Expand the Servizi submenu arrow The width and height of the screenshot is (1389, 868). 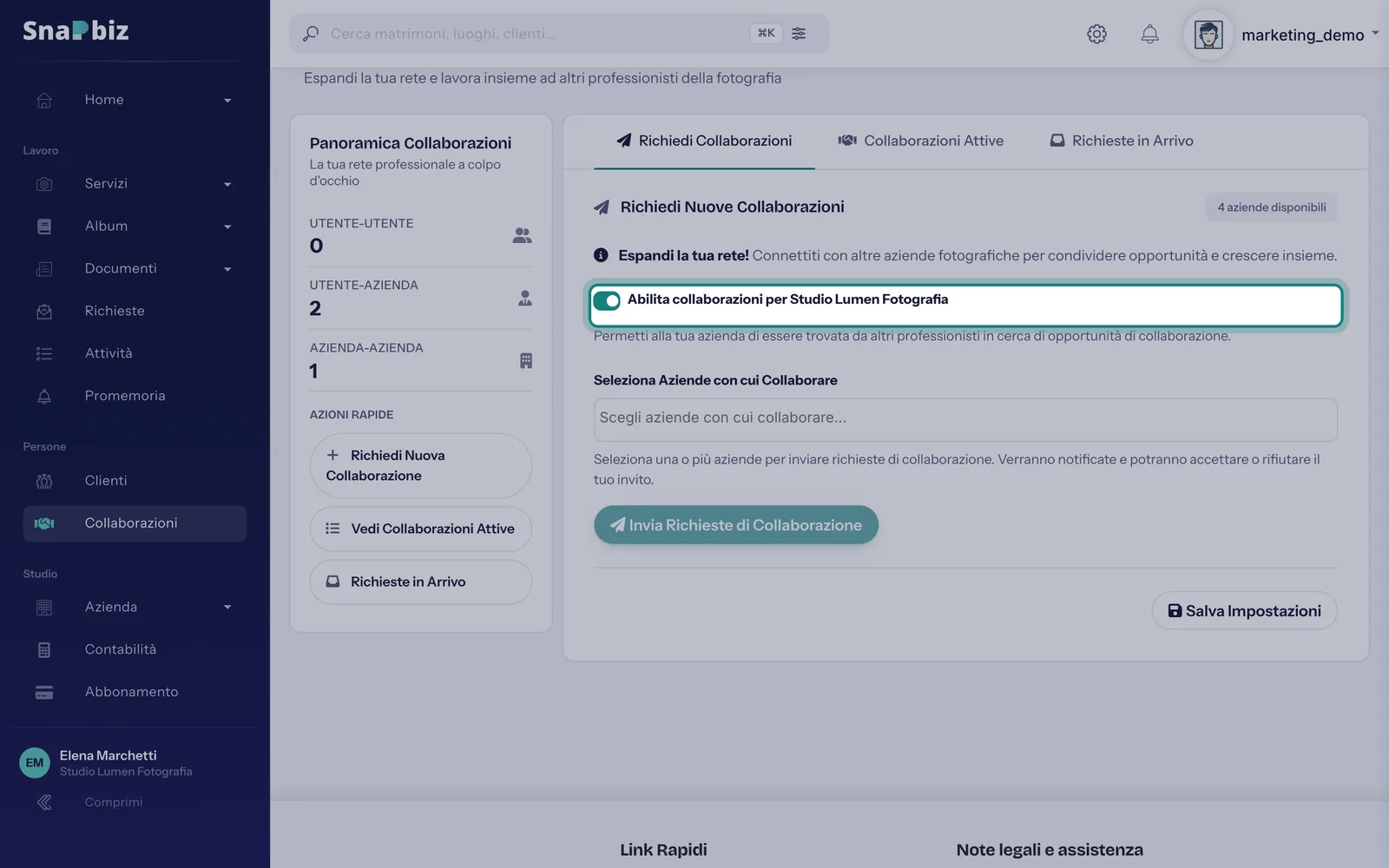pos(227,184)
